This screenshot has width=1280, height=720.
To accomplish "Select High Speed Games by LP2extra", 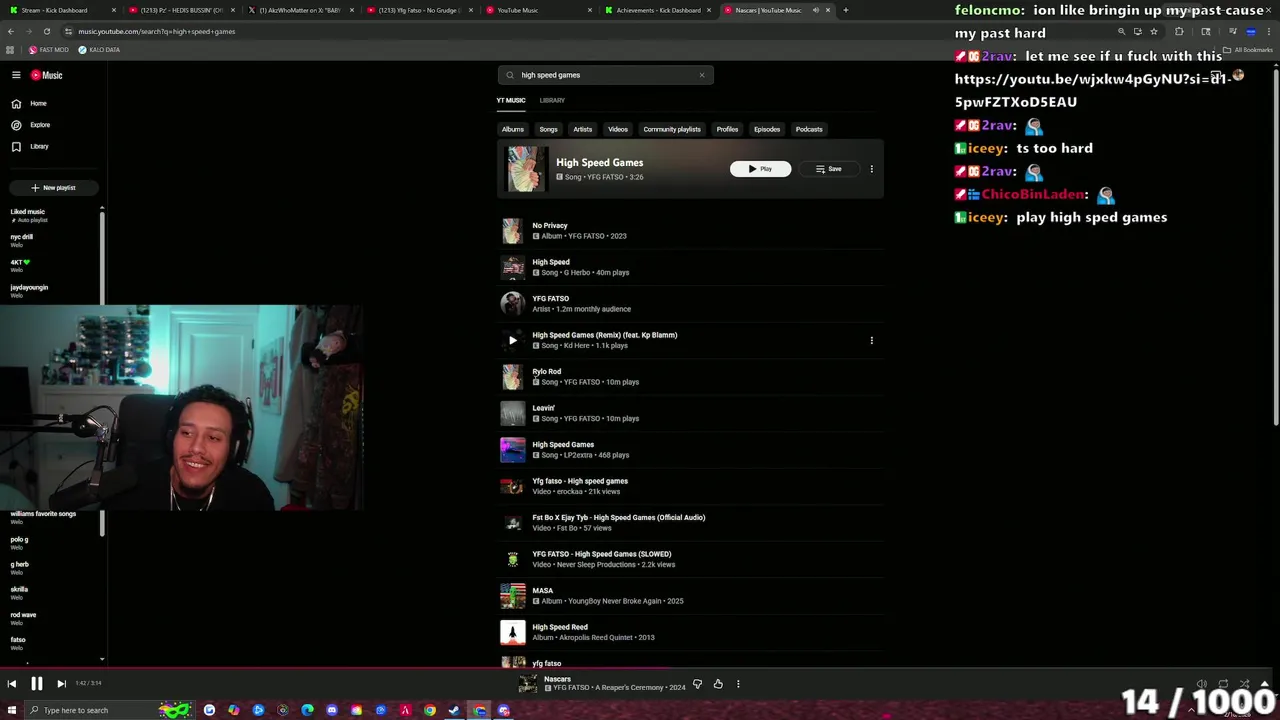I will (690, 449).
